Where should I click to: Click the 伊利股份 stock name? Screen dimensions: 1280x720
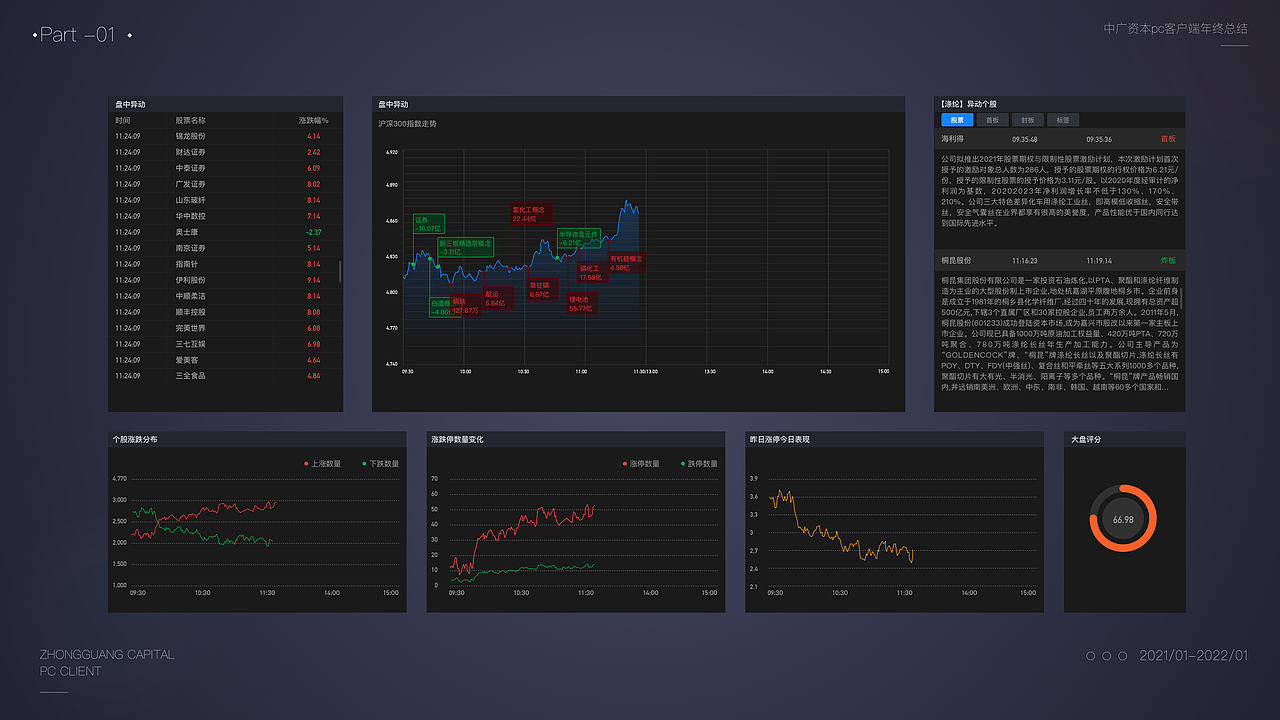[190, 280]
